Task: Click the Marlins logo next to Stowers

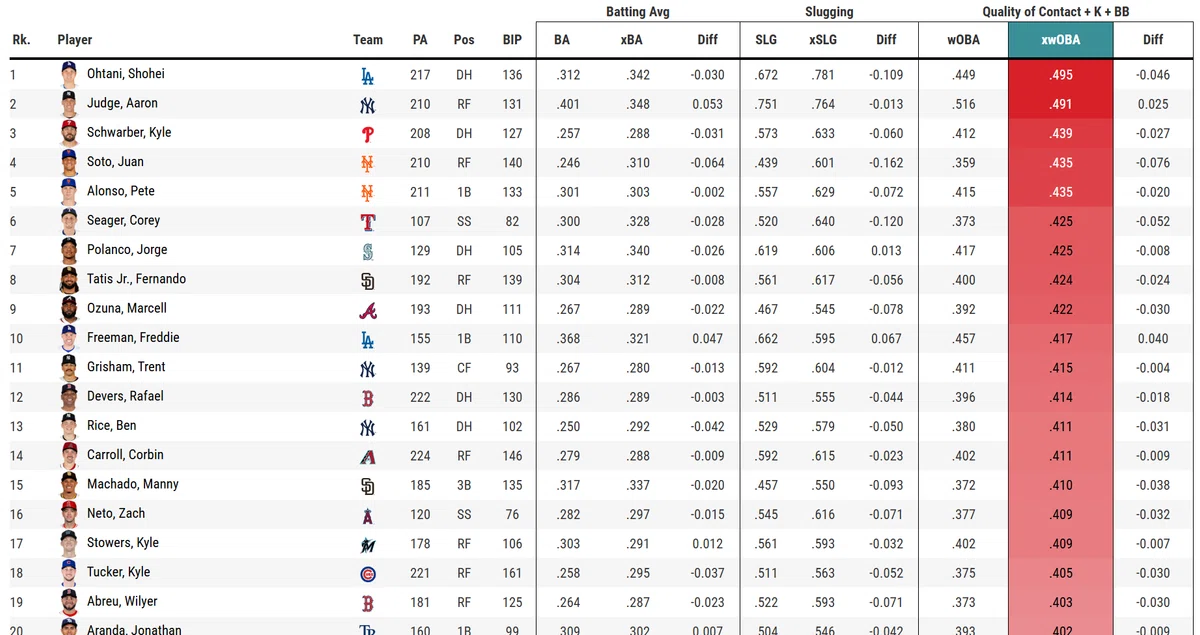Action: pos(367,544)
